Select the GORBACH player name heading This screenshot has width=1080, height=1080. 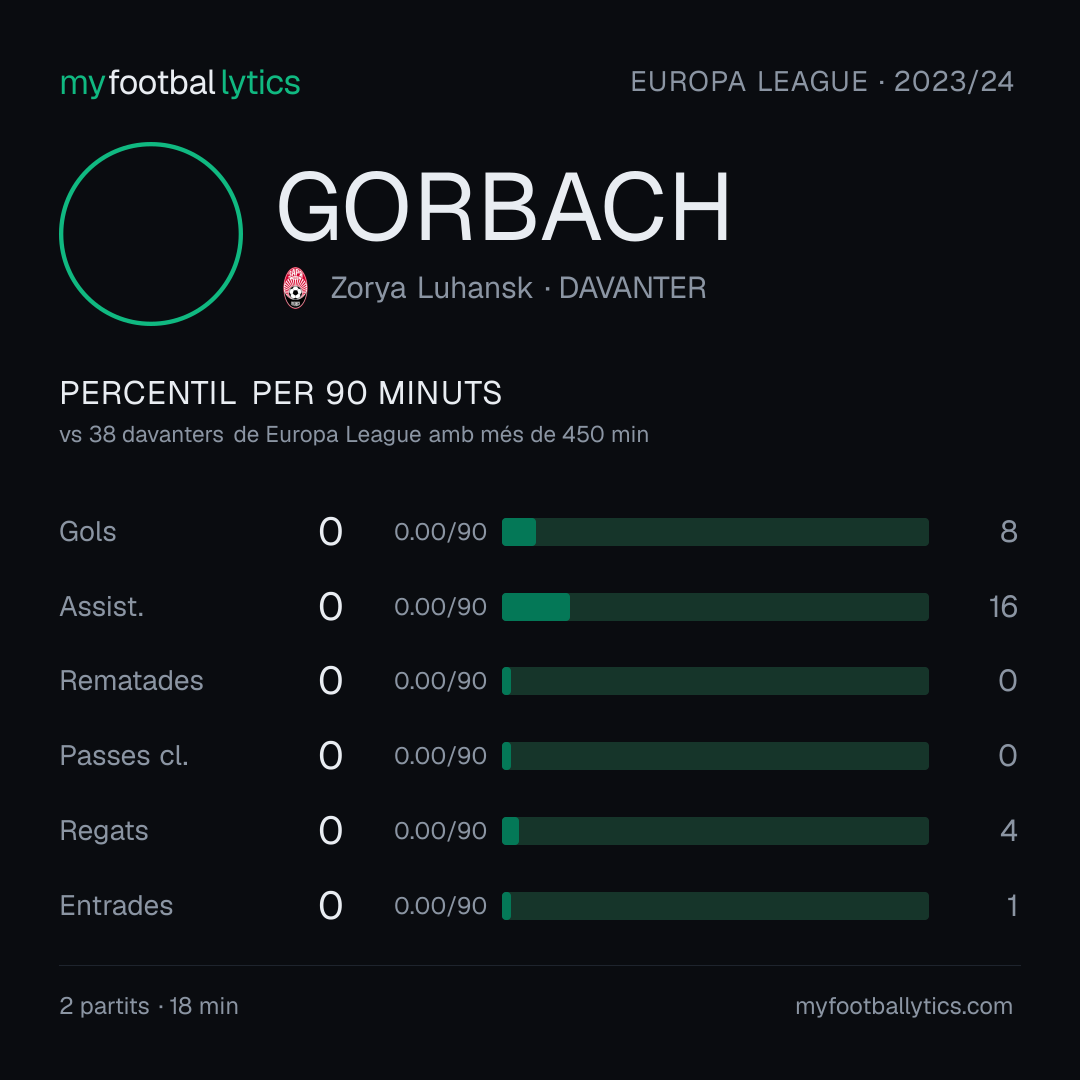(x=503, y=207)
